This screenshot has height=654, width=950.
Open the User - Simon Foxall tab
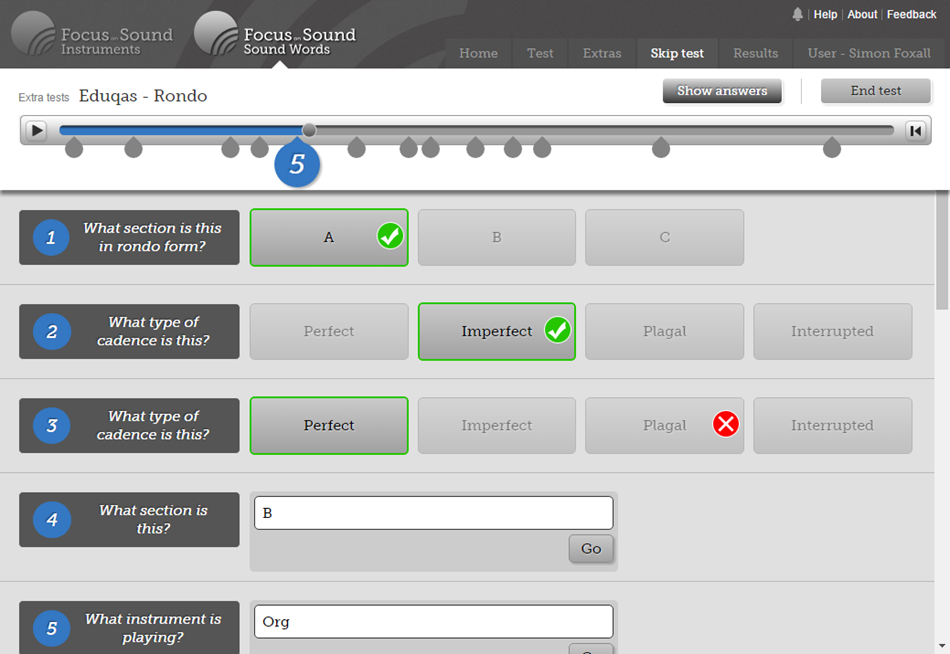(869, 53)
